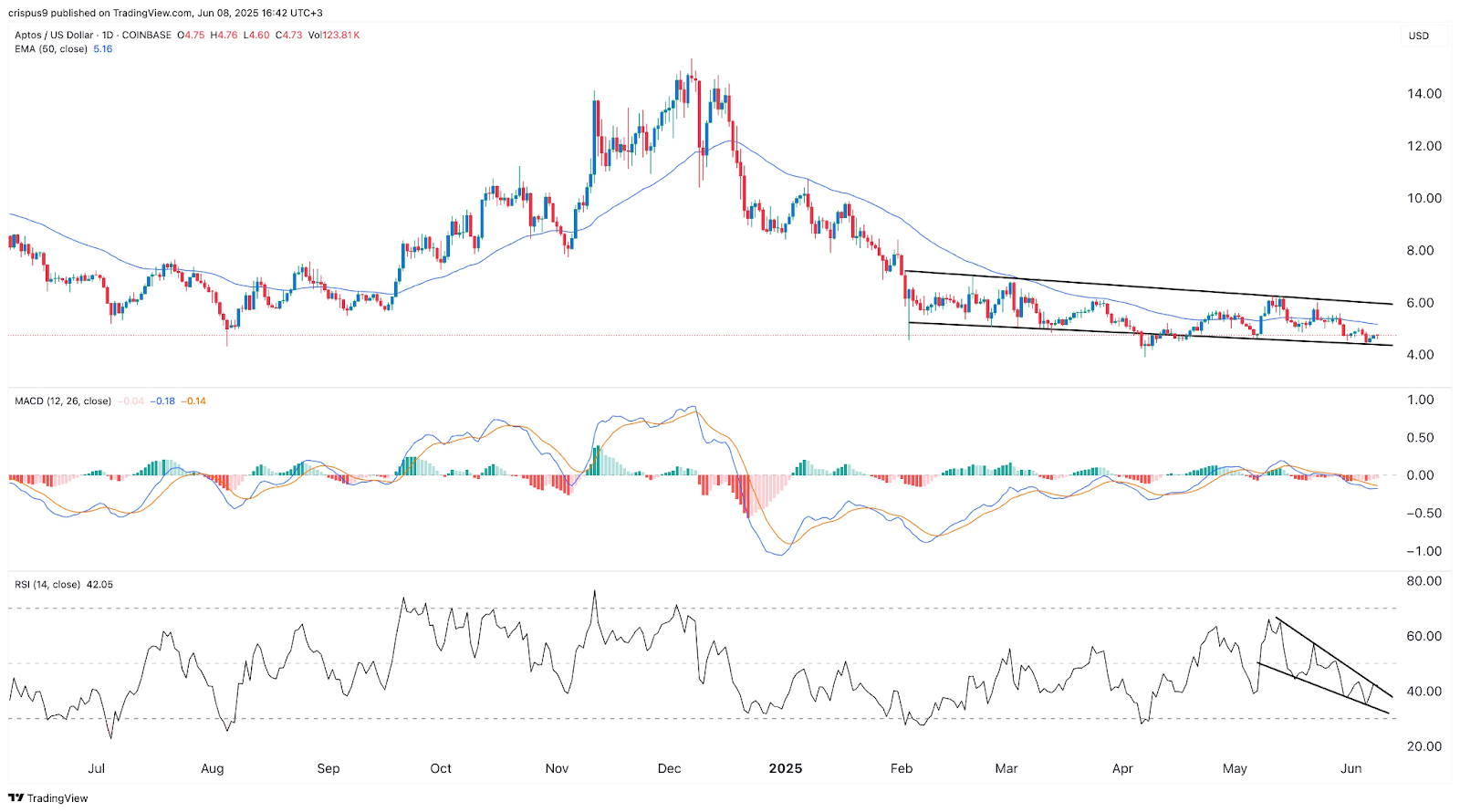Select the Dec marker on time axis

coord(669,768)
